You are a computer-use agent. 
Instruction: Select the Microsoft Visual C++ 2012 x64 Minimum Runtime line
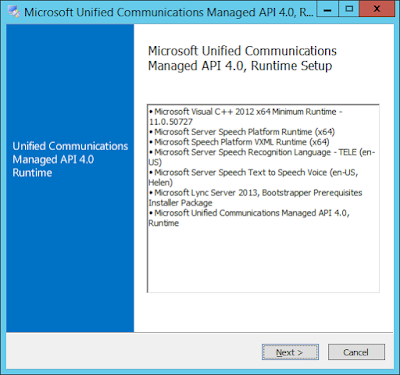click(x=246, y=117)
